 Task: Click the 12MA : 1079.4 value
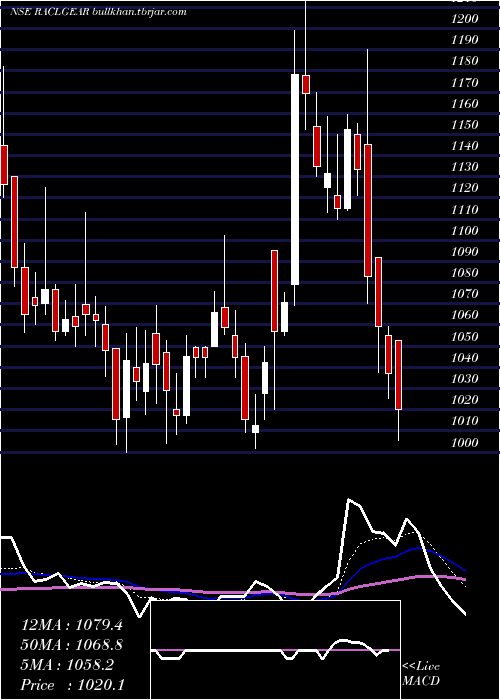pyautogui.click(x=72, y=625)
